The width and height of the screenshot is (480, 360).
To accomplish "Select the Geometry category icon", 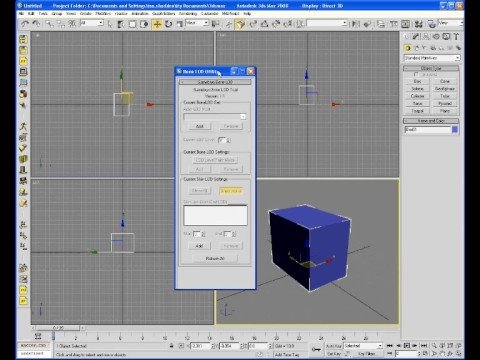I will pos(408,48).
